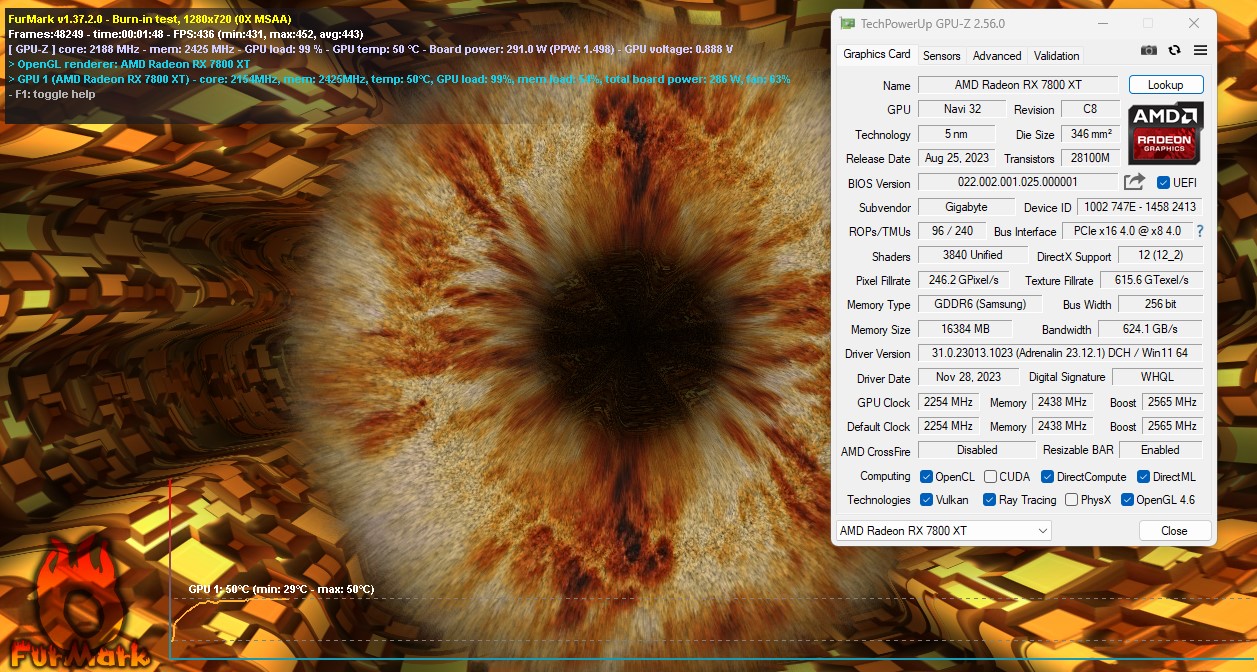Image resolution: width=1257 pixels, height=672 pixels.
Task: Select the Graphics Card tab
Action: 877,54
